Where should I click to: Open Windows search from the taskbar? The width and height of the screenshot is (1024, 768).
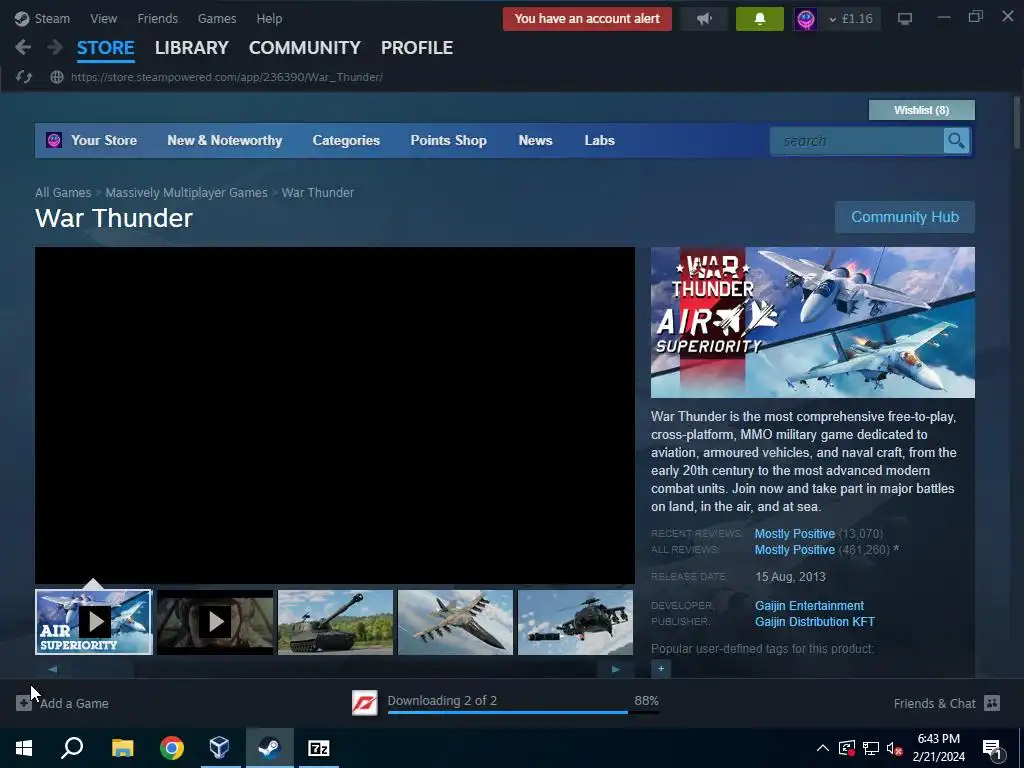tap(72, 748)
